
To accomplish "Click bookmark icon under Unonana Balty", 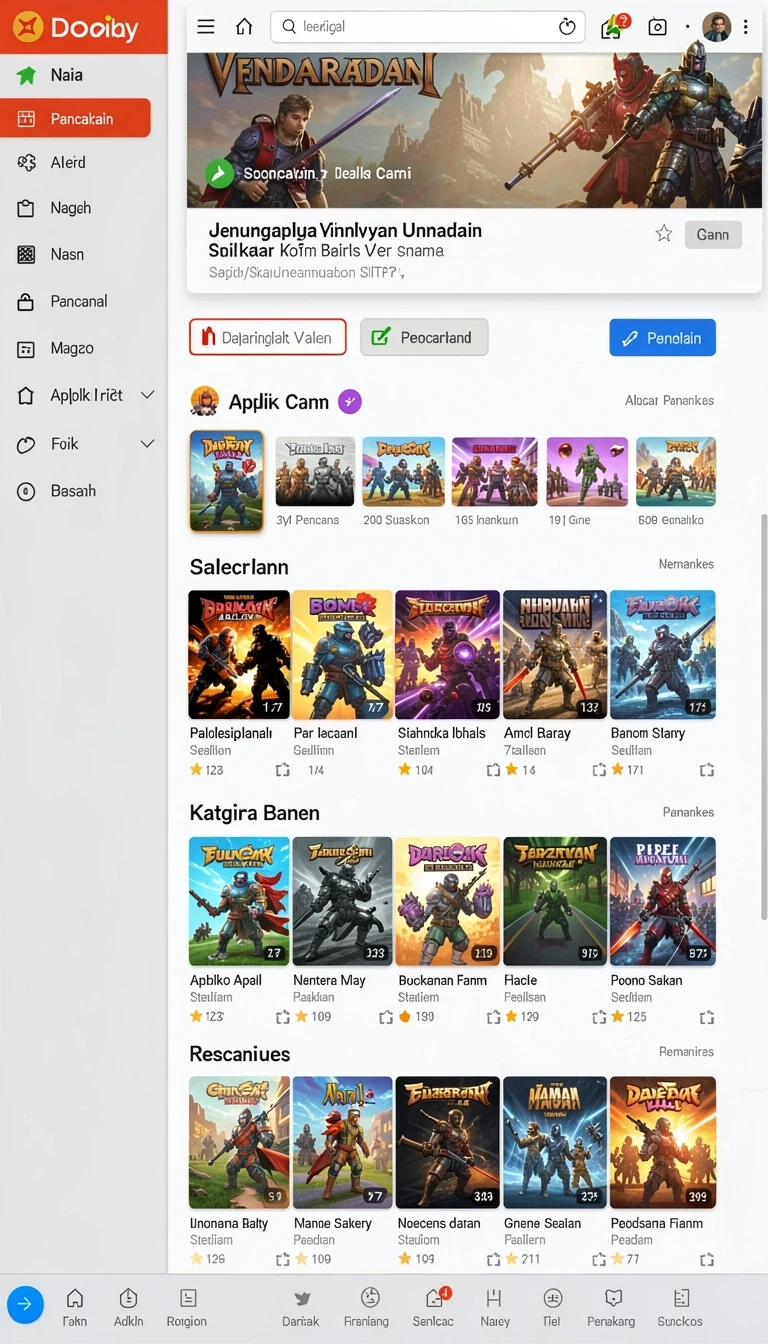I will (x=283, y=1259).
